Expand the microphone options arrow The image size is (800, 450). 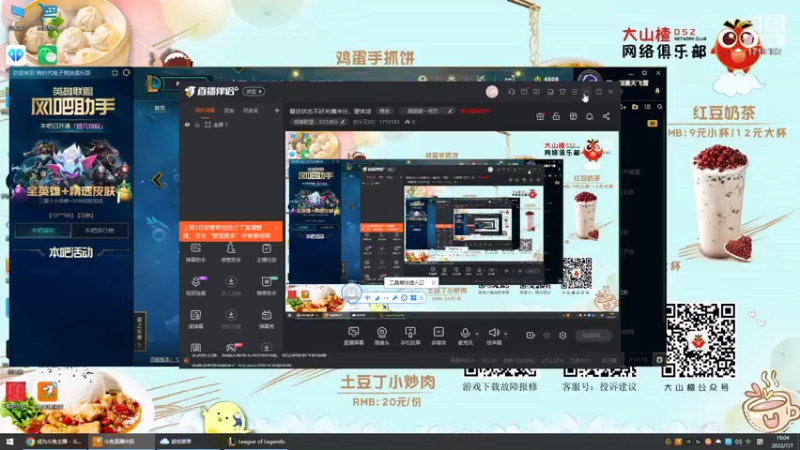click(x=477, y=334)
